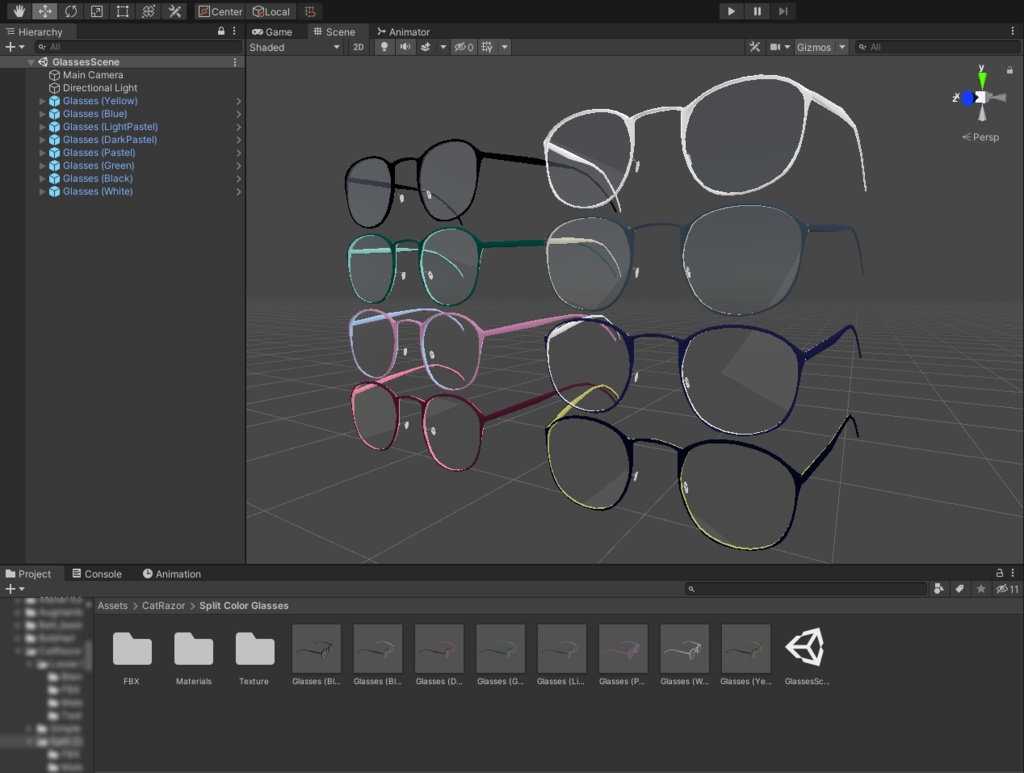The image size is (1024, 773).
Task: Click Pause in the playback controls
Action: [x=758, y=11]
